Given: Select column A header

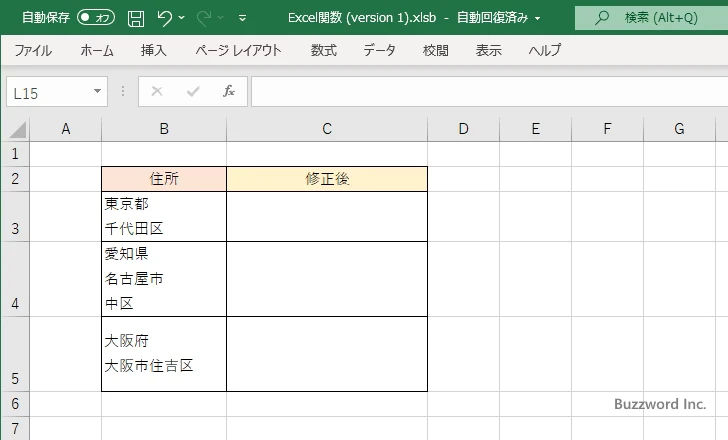Looking at the screenshot, I should click(x=65, y=129).
